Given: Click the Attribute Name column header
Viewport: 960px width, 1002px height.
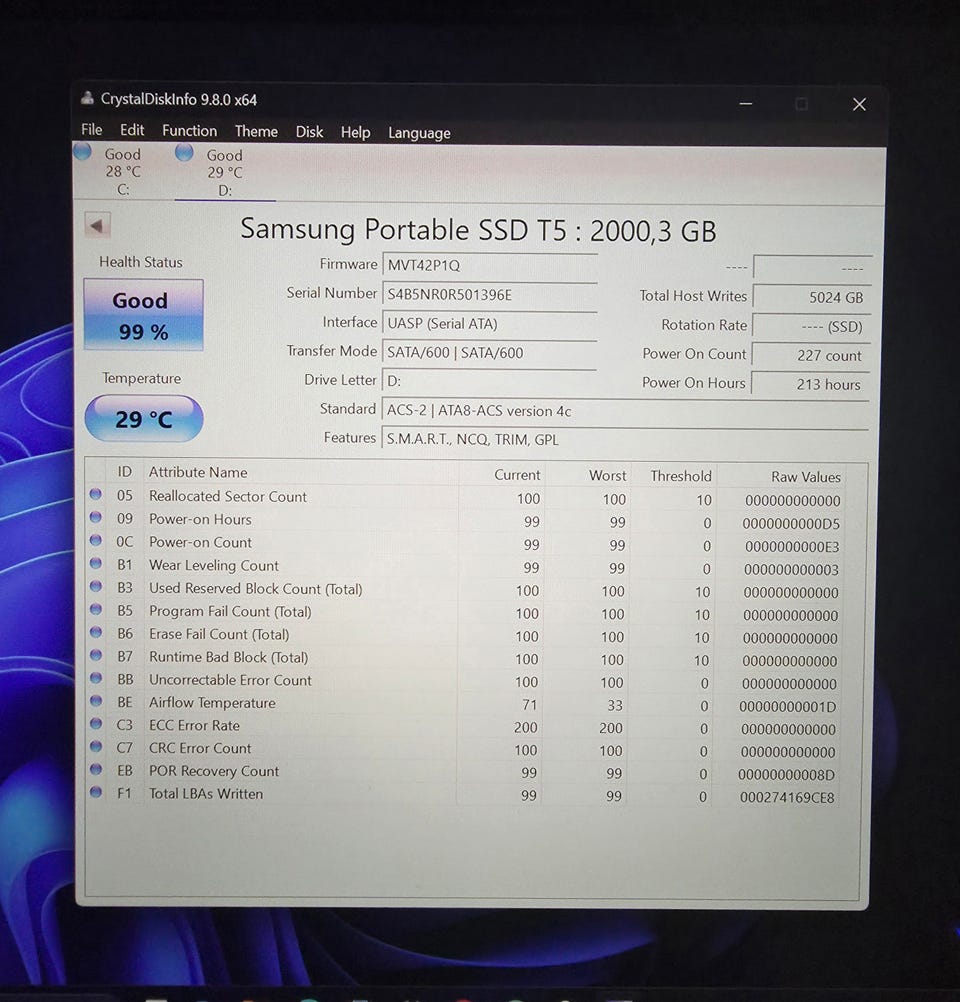Looking at the screenshot, I should click(198, 472).
